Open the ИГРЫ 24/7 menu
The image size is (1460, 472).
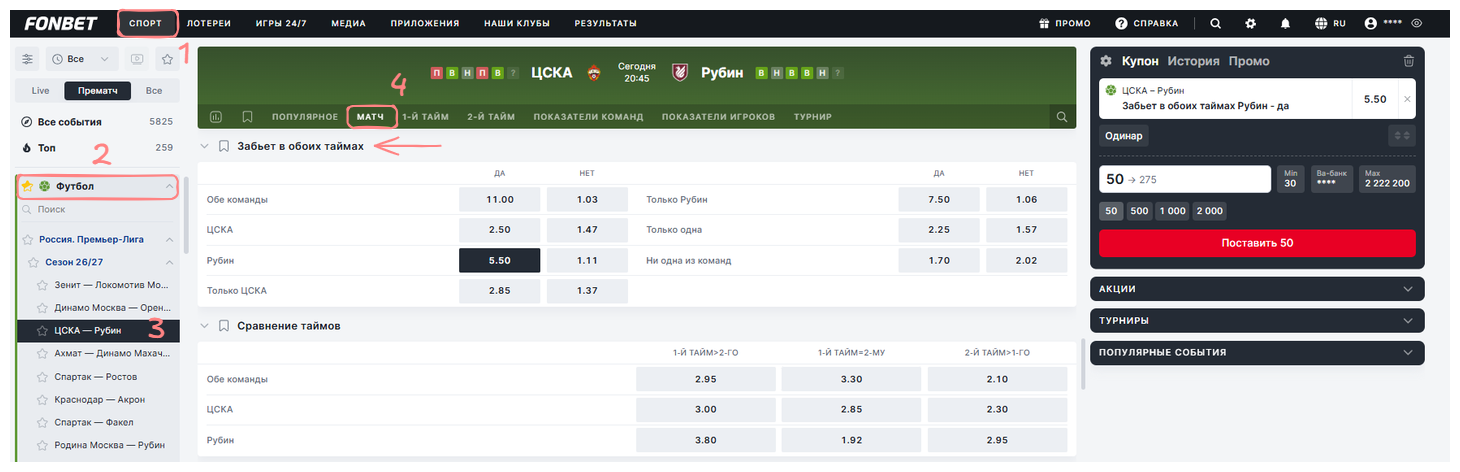point(282,23)
